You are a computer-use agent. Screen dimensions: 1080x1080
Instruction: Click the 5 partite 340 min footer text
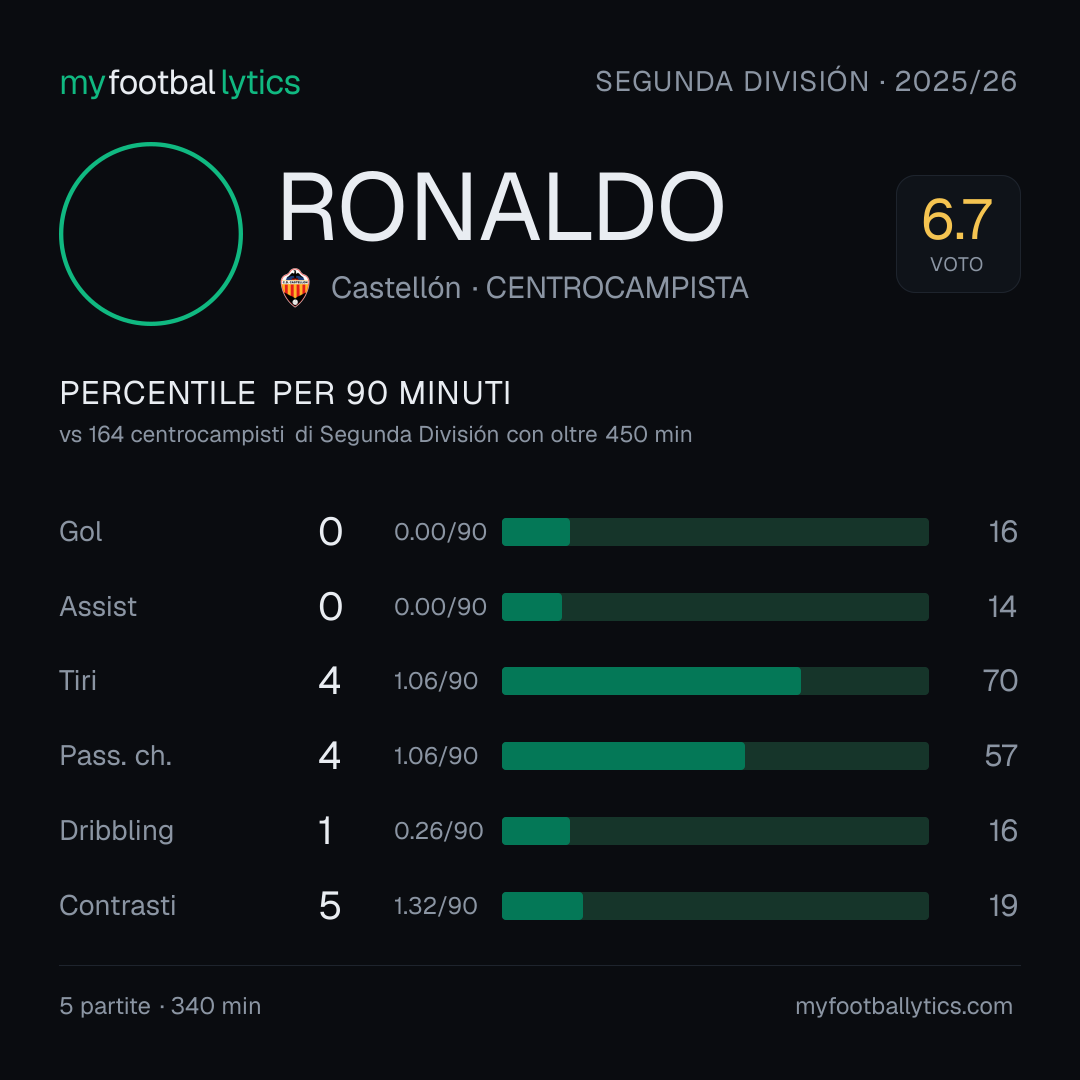coord(160,1006)
